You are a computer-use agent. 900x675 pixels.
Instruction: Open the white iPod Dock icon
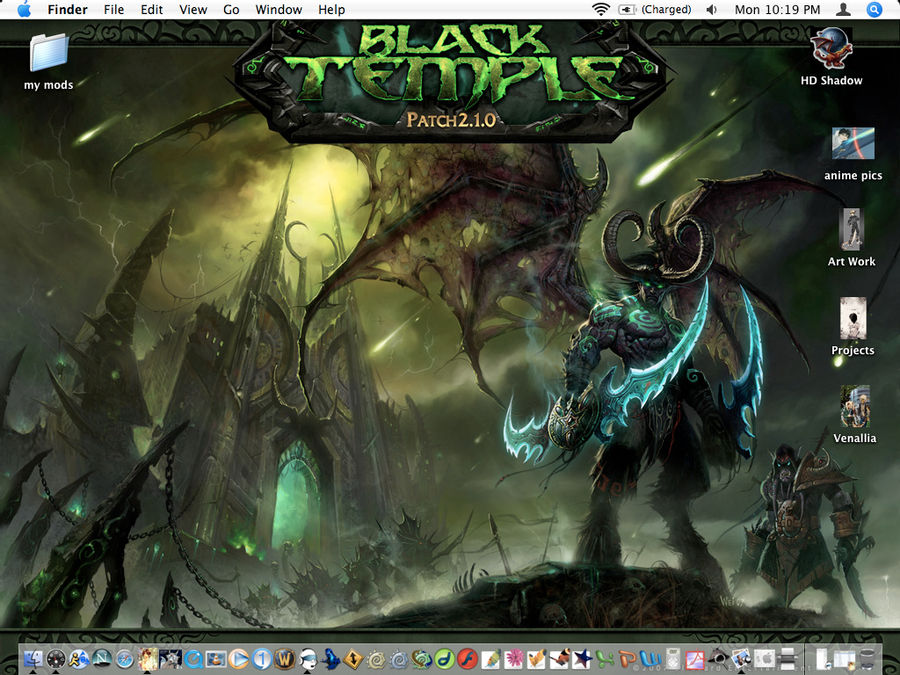coord(673,660)
